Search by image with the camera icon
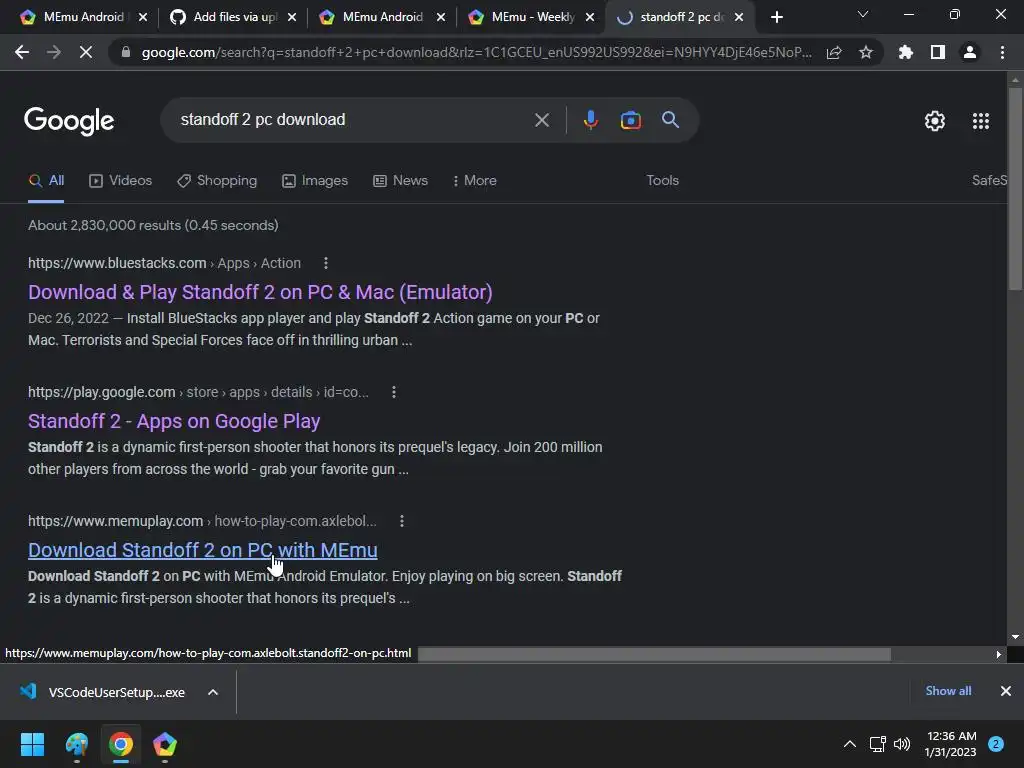This screenshot has width=1024, height=768. [630, 120]
